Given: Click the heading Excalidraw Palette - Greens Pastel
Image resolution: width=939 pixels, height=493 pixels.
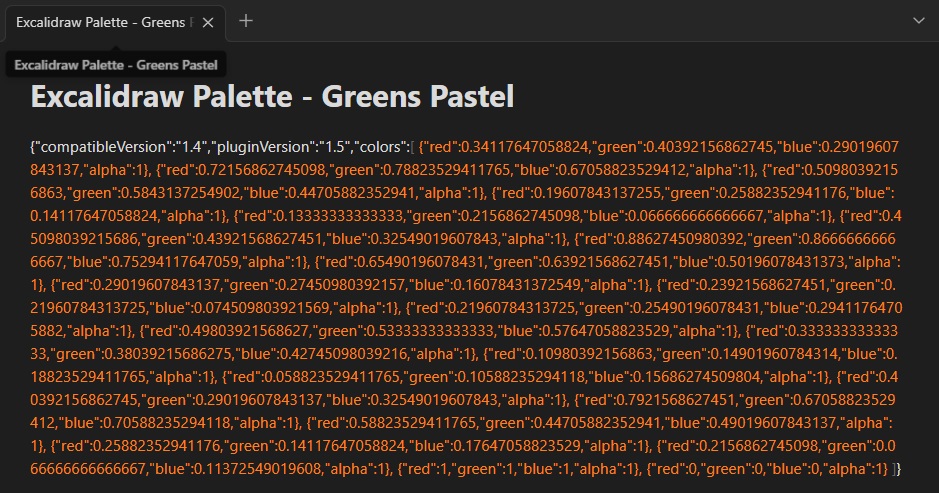Looking at the screenshot, I should [x=272, y=96].
